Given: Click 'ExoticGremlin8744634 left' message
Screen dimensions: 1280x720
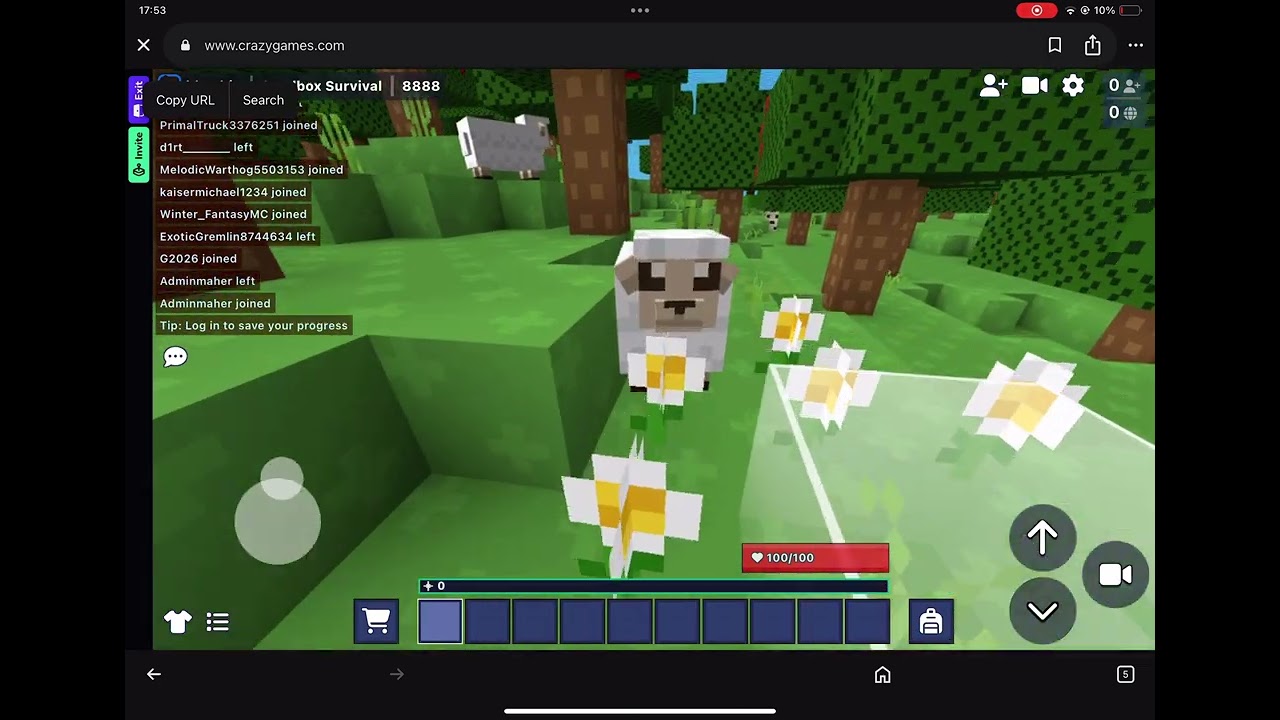Looking at the screenshot, I should point(238,237).
